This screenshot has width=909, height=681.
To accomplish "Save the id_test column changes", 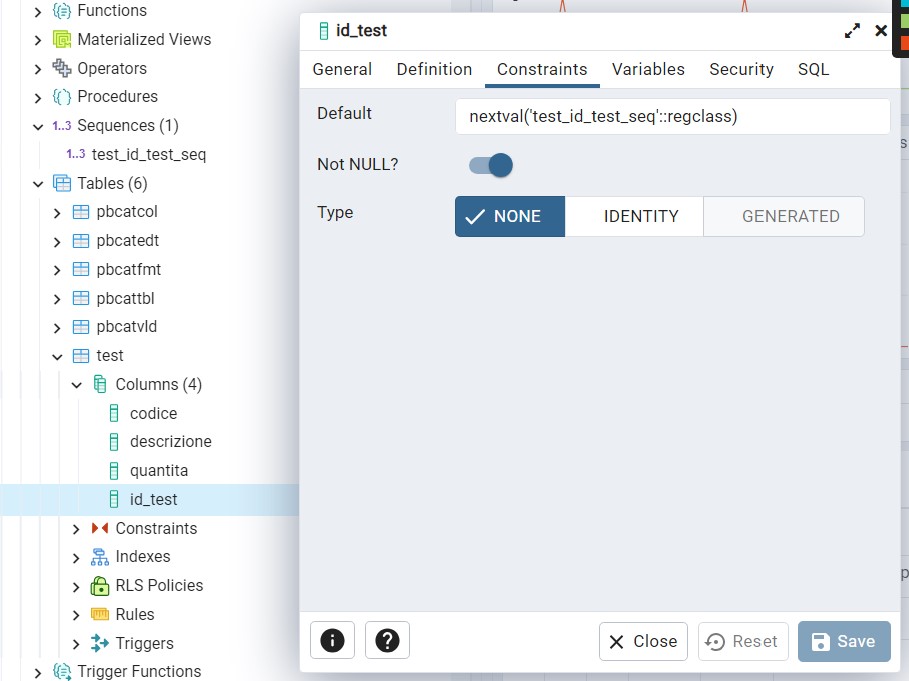I will [844, 641].
